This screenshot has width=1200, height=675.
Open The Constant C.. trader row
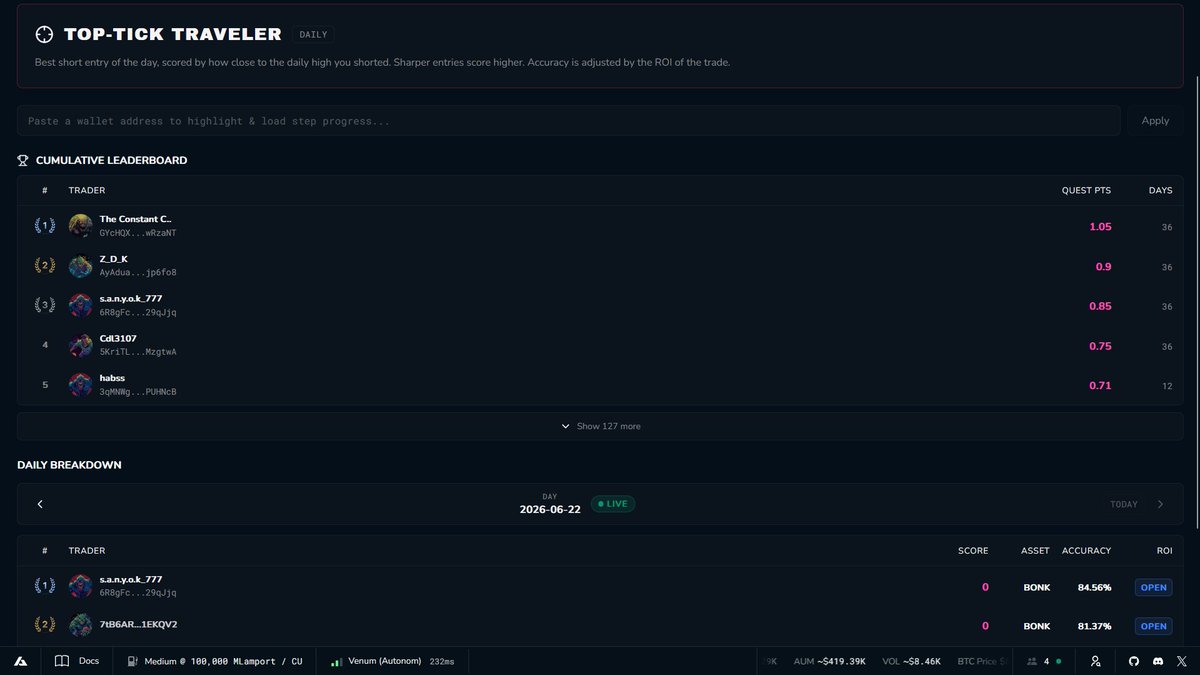(600, 226)
